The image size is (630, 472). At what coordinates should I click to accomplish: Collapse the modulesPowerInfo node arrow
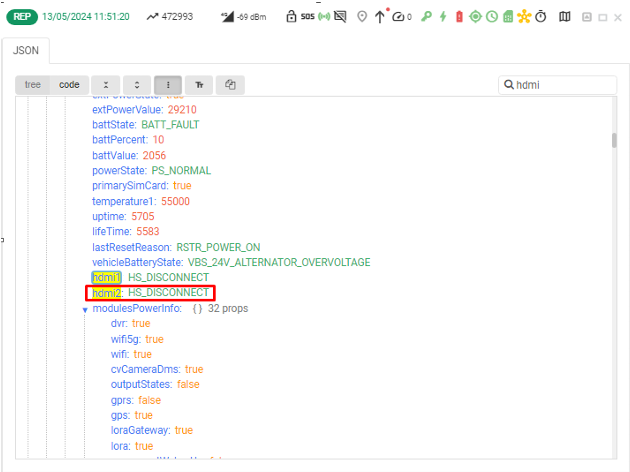(x=85, y=309)
